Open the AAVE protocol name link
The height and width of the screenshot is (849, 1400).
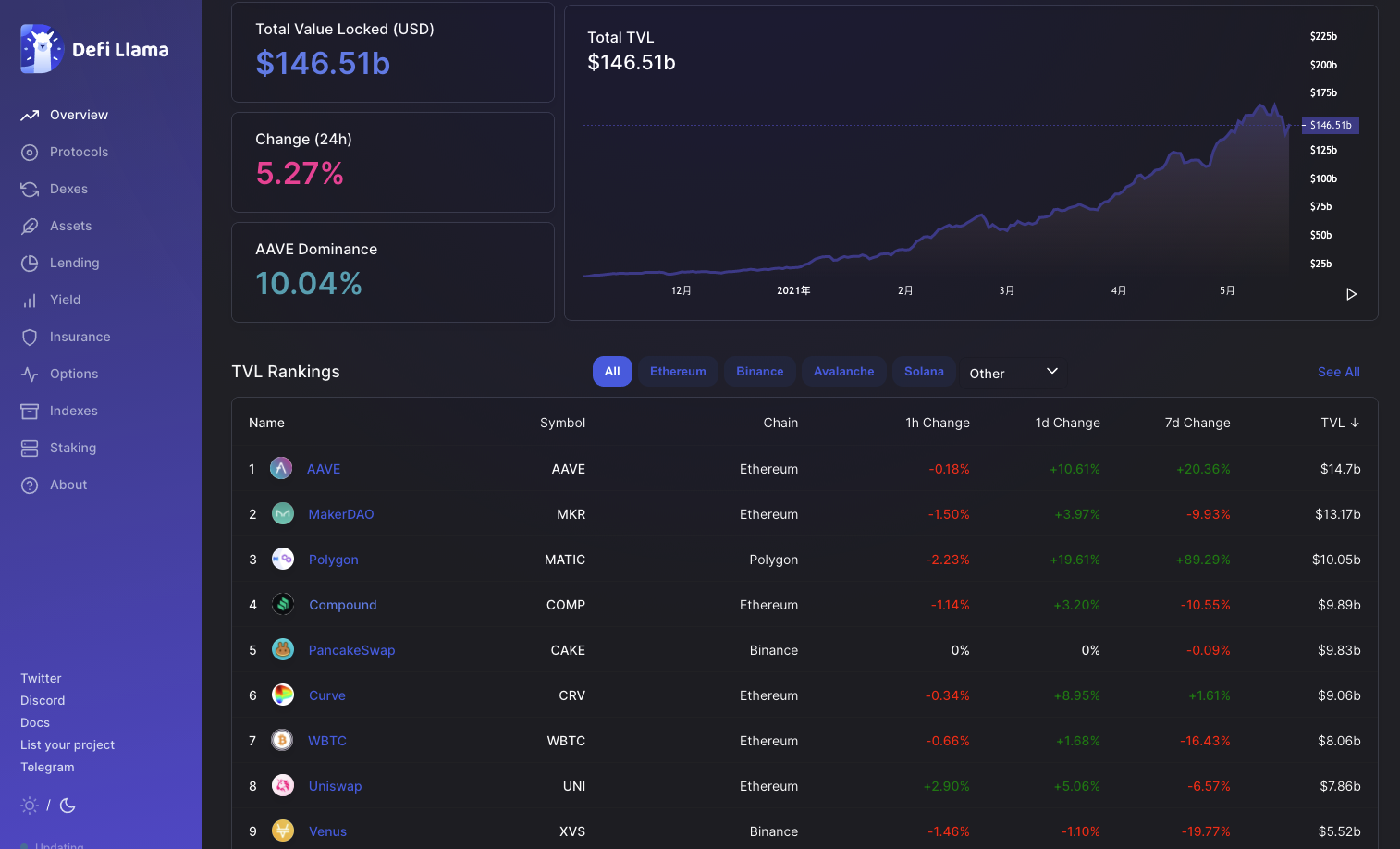click(x=324, y=469)
